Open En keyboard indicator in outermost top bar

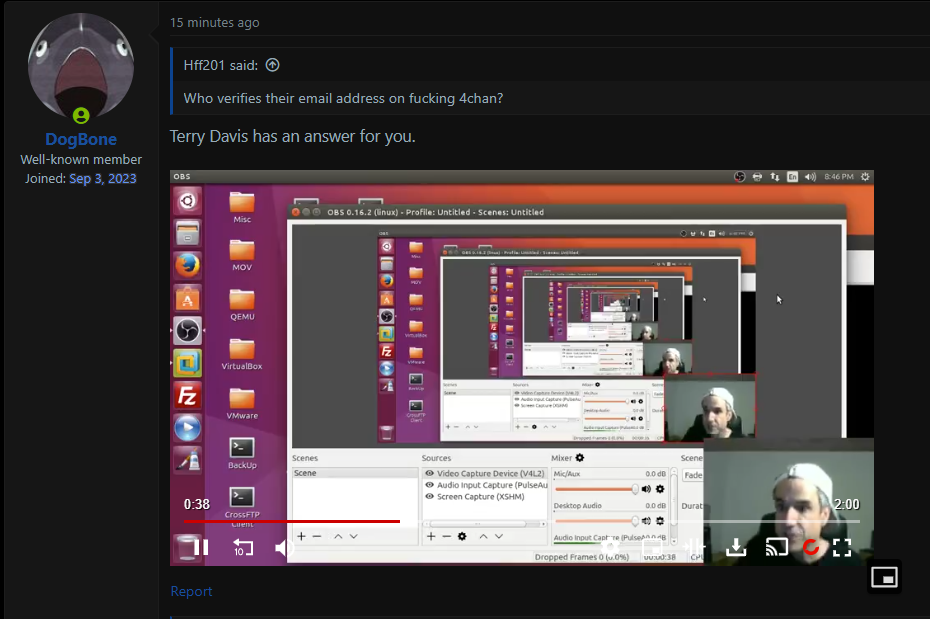click(792, 177)
